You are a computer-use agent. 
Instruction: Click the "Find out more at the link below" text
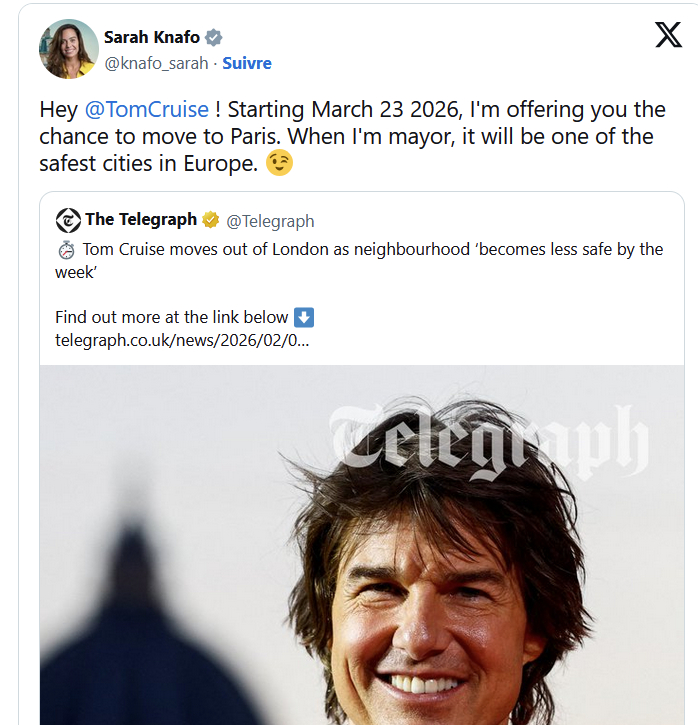click(171, 317)
